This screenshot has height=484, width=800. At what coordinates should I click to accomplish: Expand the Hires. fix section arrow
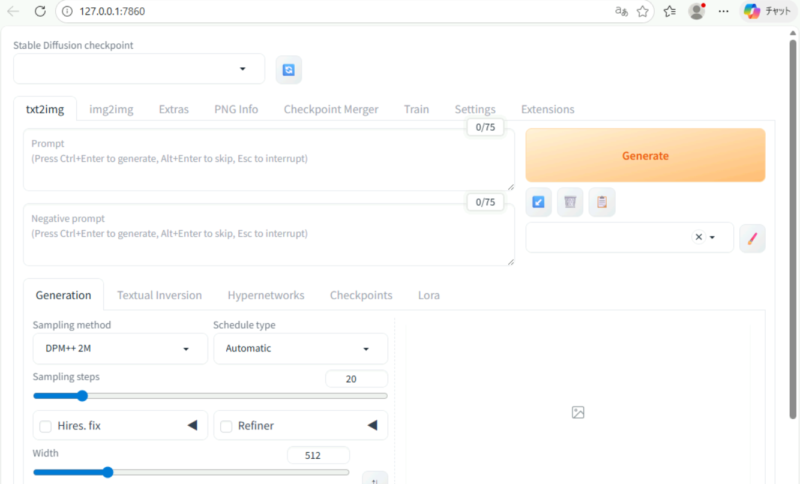click(x=192, y=426)
